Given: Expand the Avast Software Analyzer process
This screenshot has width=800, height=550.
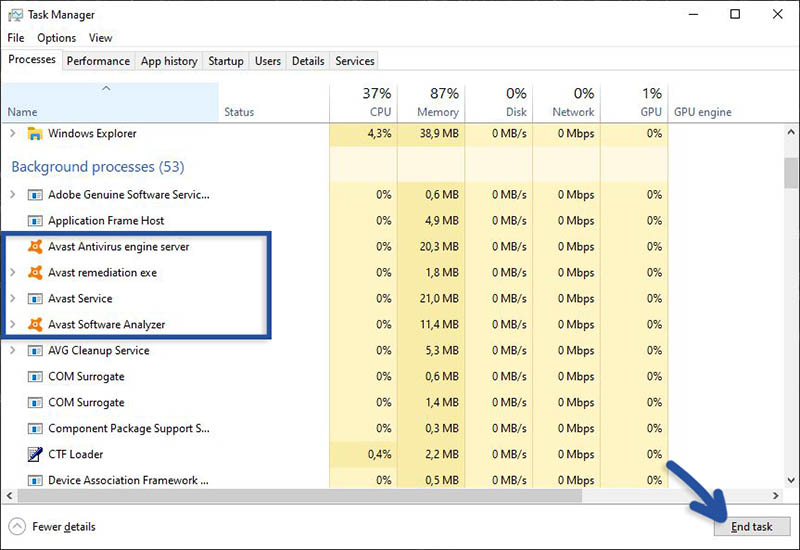Looking at the screenshot, I should (x=13, y=324).
